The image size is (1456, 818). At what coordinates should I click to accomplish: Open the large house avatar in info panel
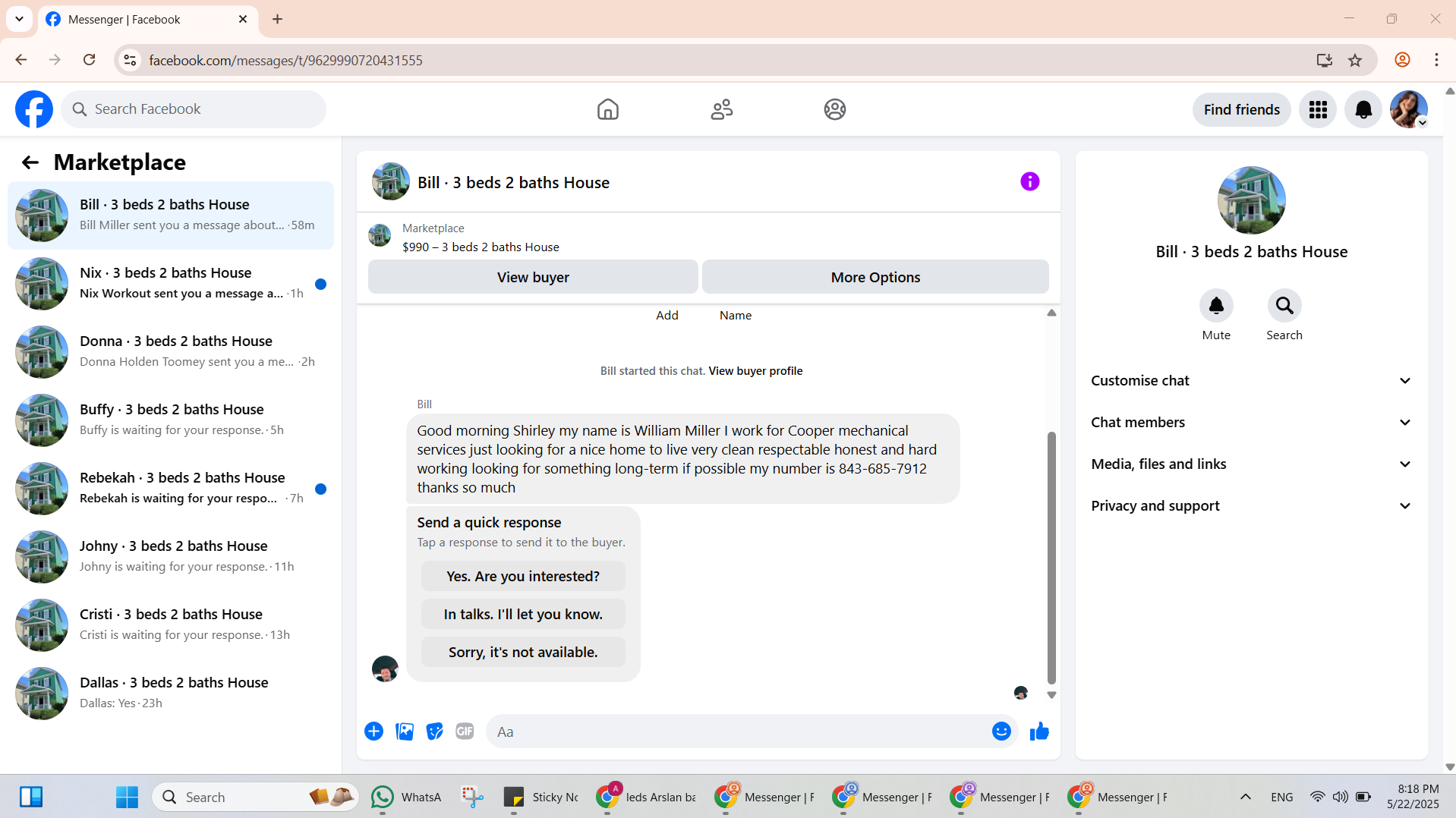(x=1251, y=200)
